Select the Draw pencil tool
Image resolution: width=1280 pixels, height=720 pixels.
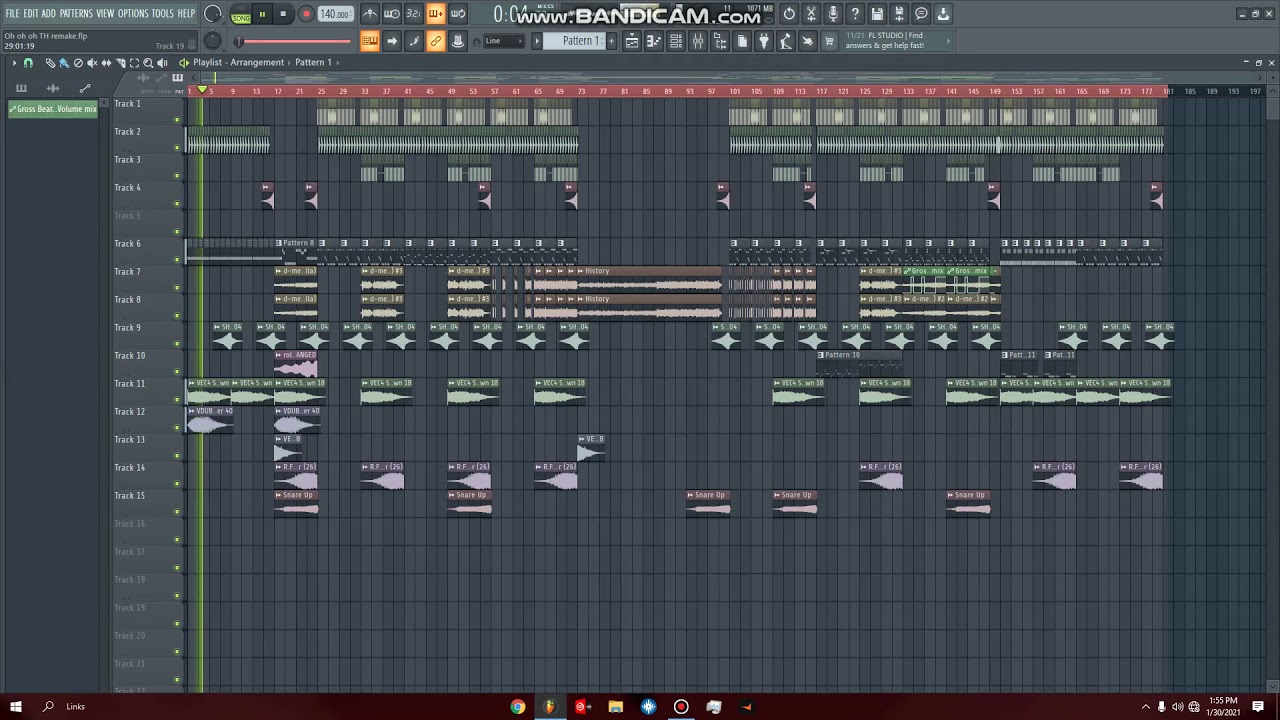pos(50,63)
